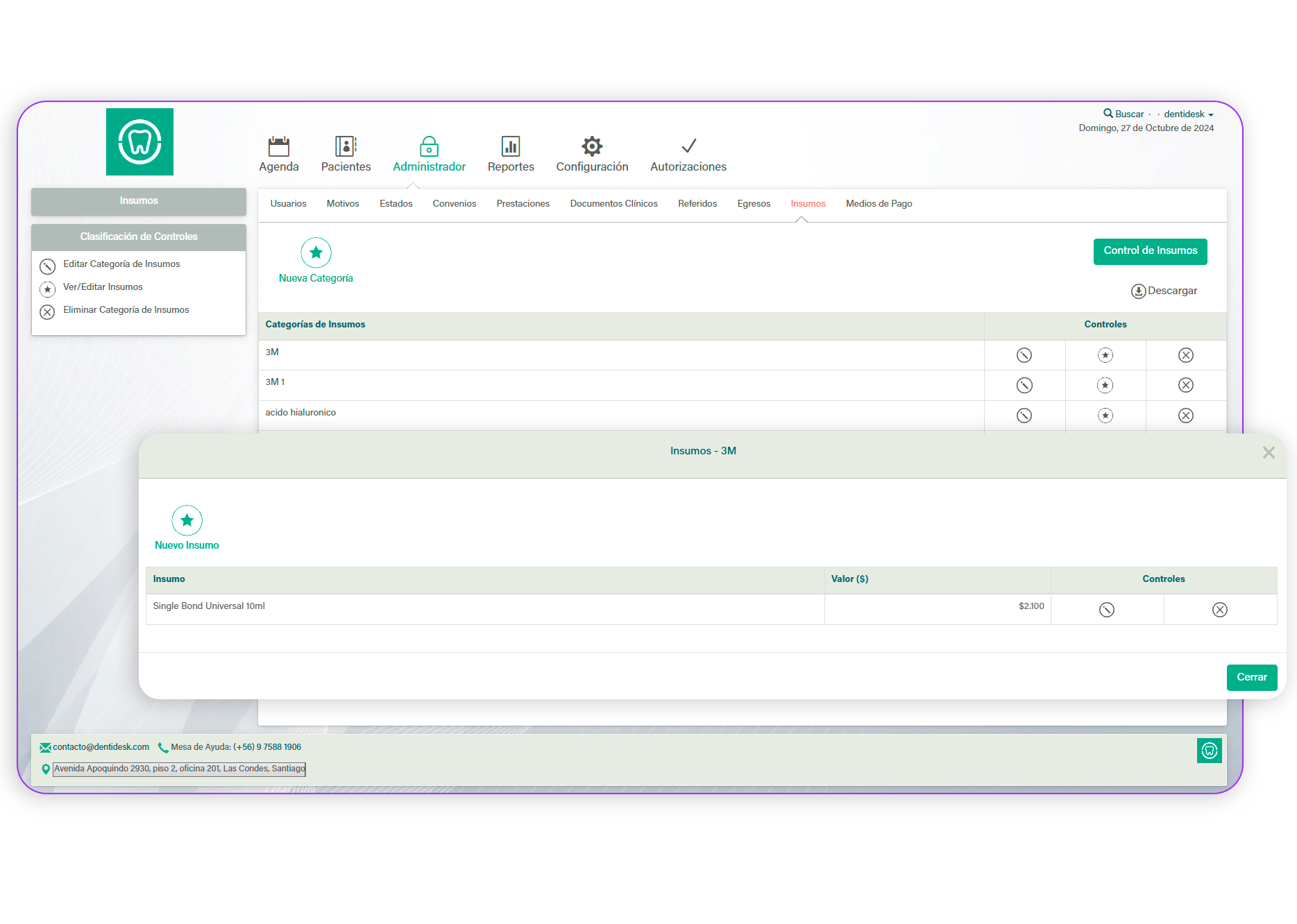
Task: Click the contacto@dentidesk.com email link
Action: click(101, 747)
